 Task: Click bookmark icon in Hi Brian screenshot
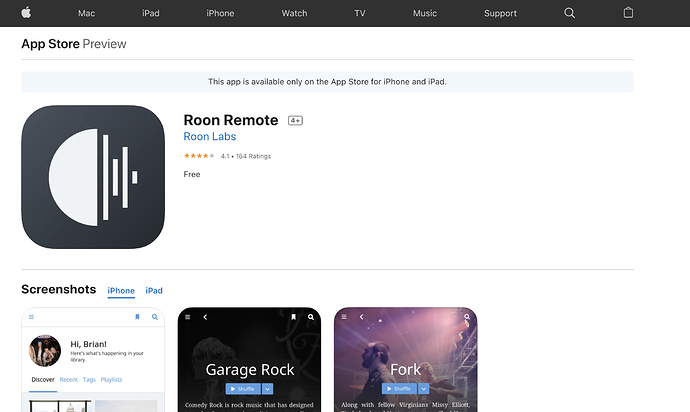(137, 317)
